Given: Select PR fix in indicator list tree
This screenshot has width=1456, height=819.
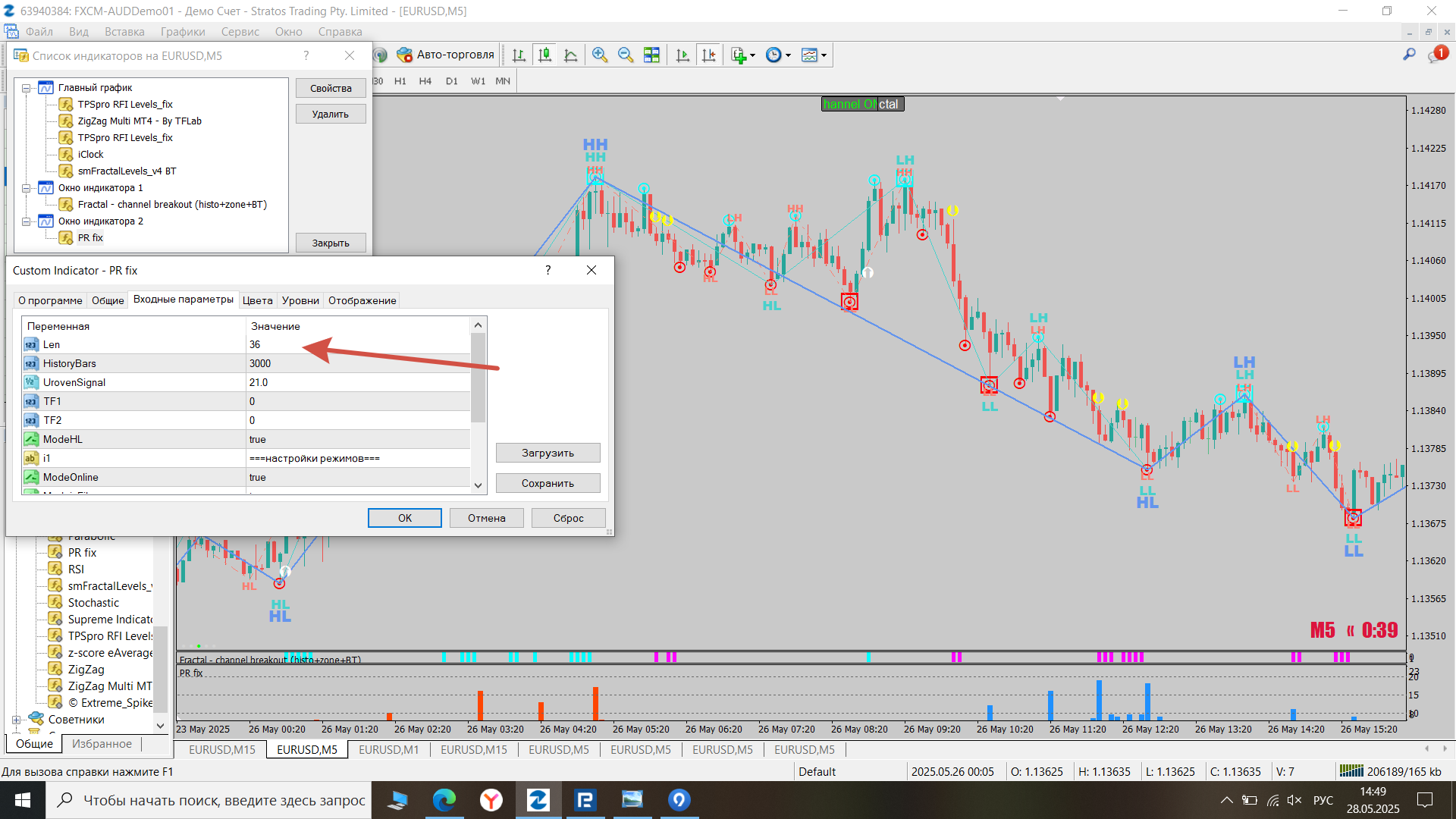Looking at the screenshot, I should pos(90,238).
